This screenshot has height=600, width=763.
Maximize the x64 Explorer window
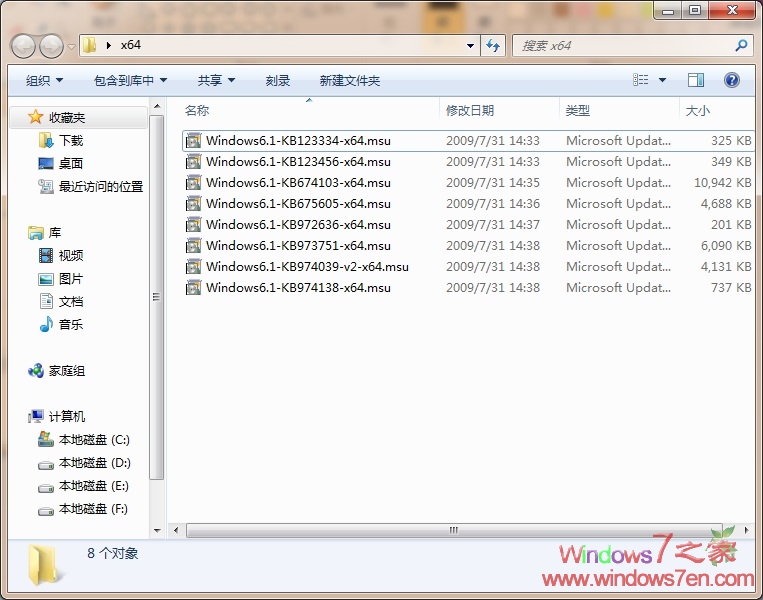(x=695, y=10)
